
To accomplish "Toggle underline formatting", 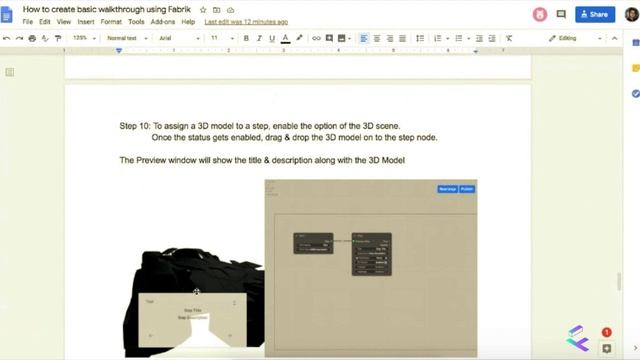I will click(x=272, y=38).
